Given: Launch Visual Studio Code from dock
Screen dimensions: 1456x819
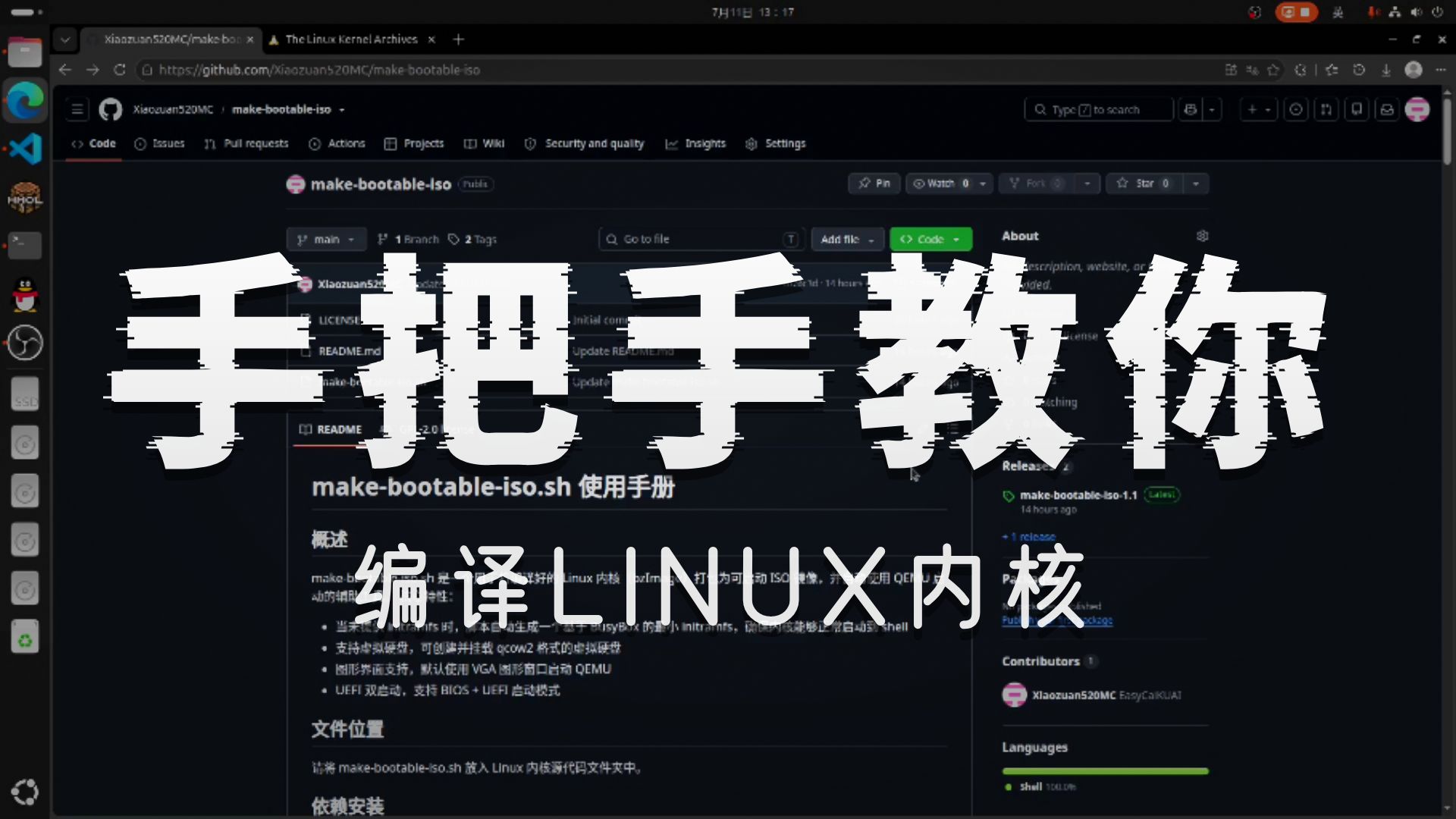Looking at the screenshot, I should click(x=25, y=149).
